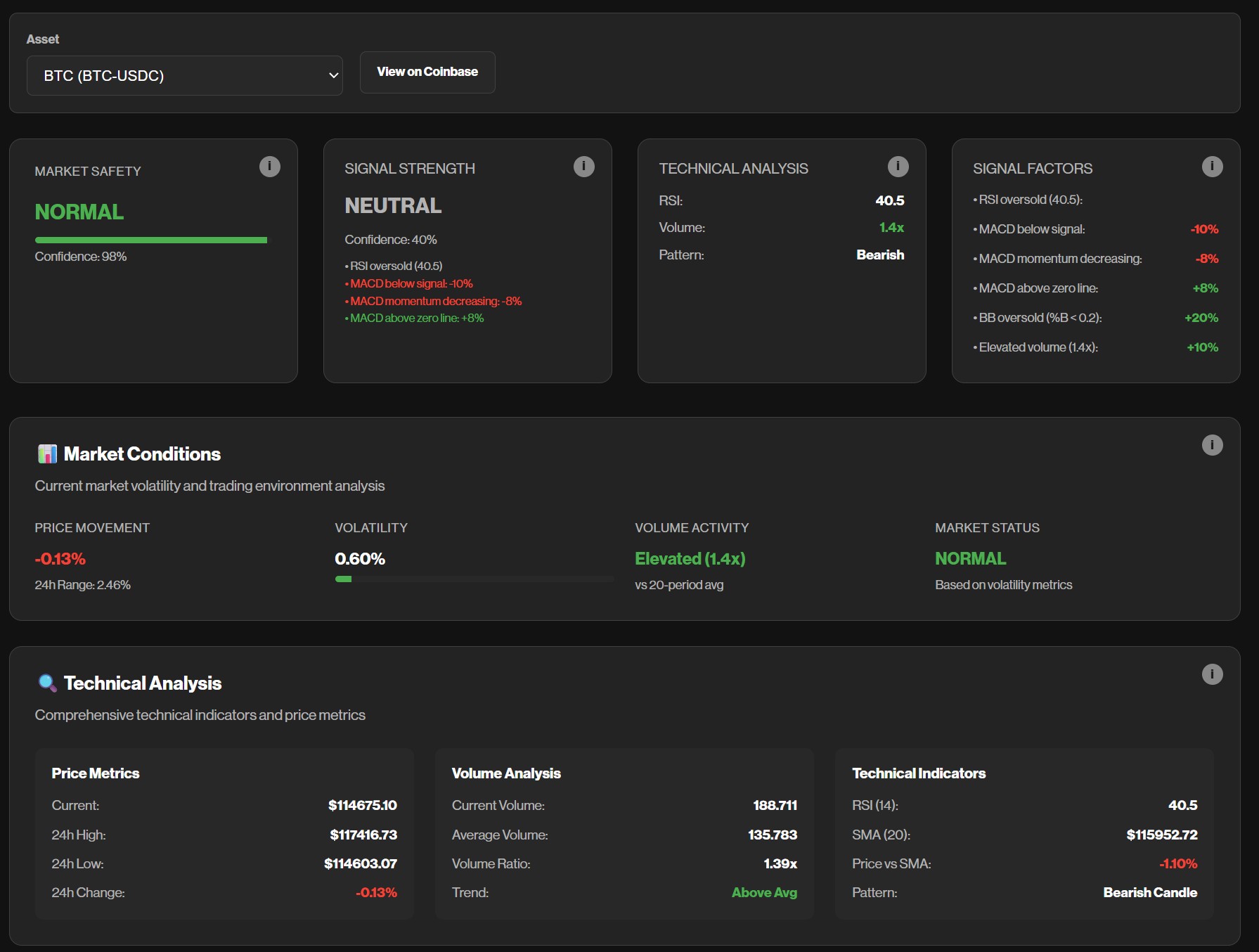The image size is (1259, 952).
Task: Click the Volume Analysis panel heading
Action: tap(506, 773)
